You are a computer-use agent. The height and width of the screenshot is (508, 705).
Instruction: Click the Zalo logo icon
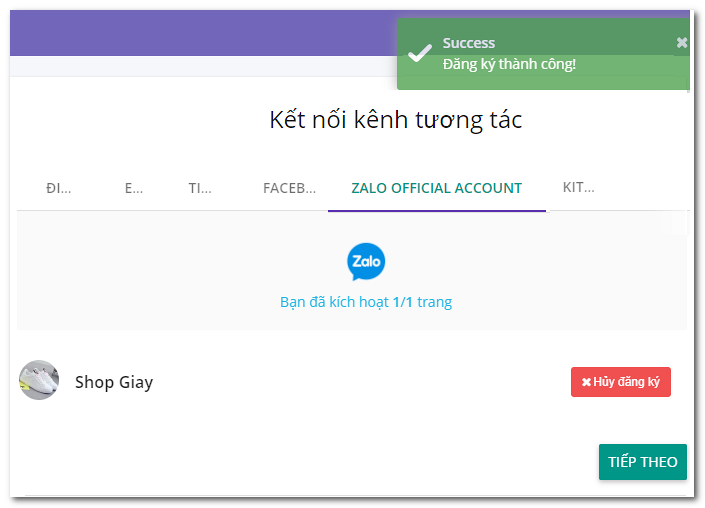(x=366, y=262)
